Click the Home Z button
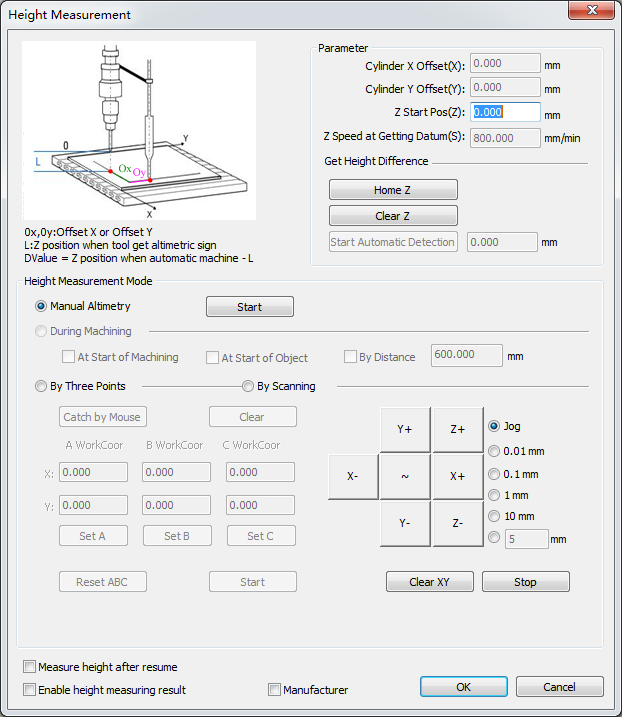Image resolution: width=622 pixels, height=717 pixels. pyautogui.click(x=393, y=190)
